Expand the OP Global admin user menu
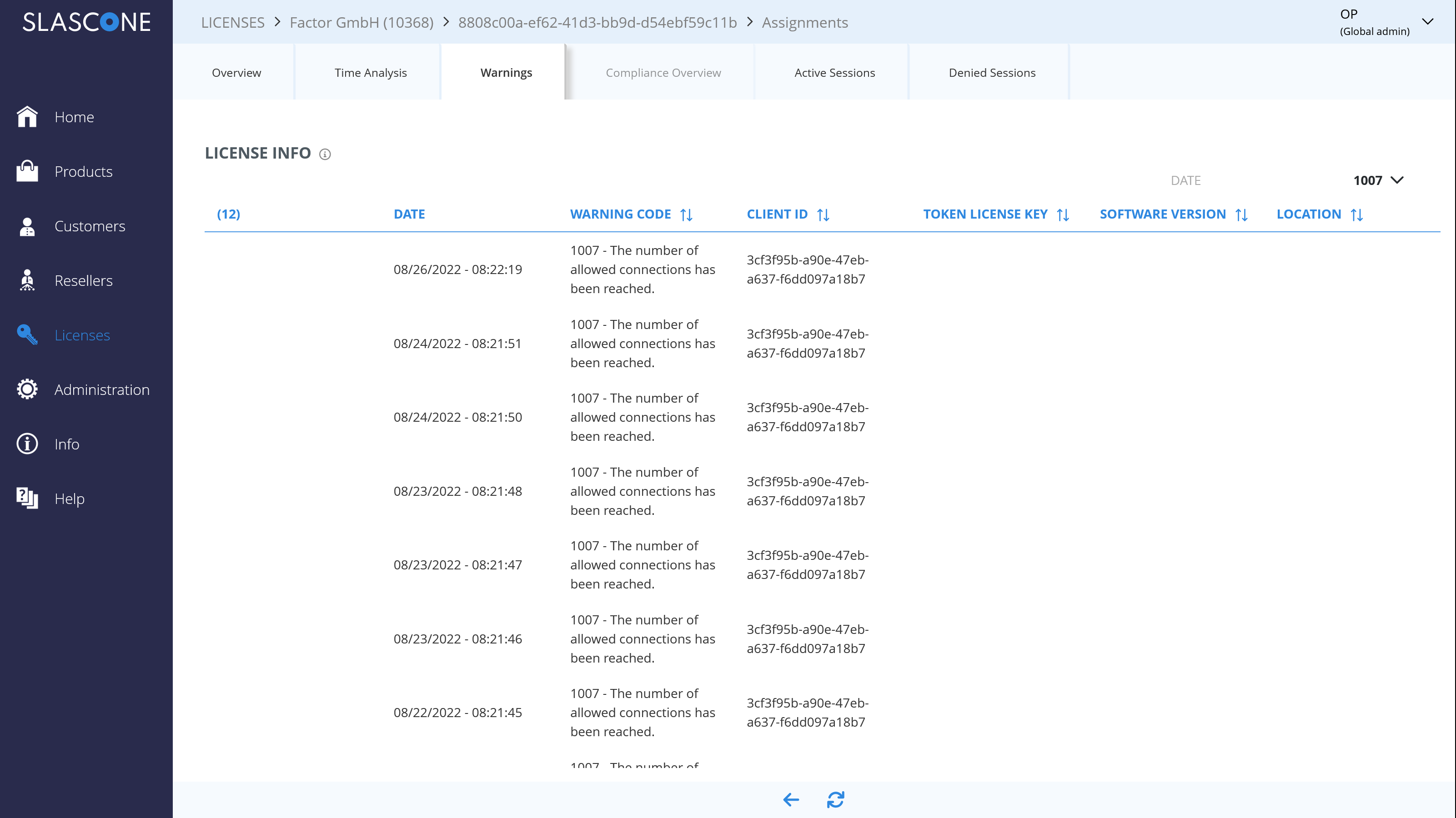1456x818 pixels. click(x=1427, y=21)
